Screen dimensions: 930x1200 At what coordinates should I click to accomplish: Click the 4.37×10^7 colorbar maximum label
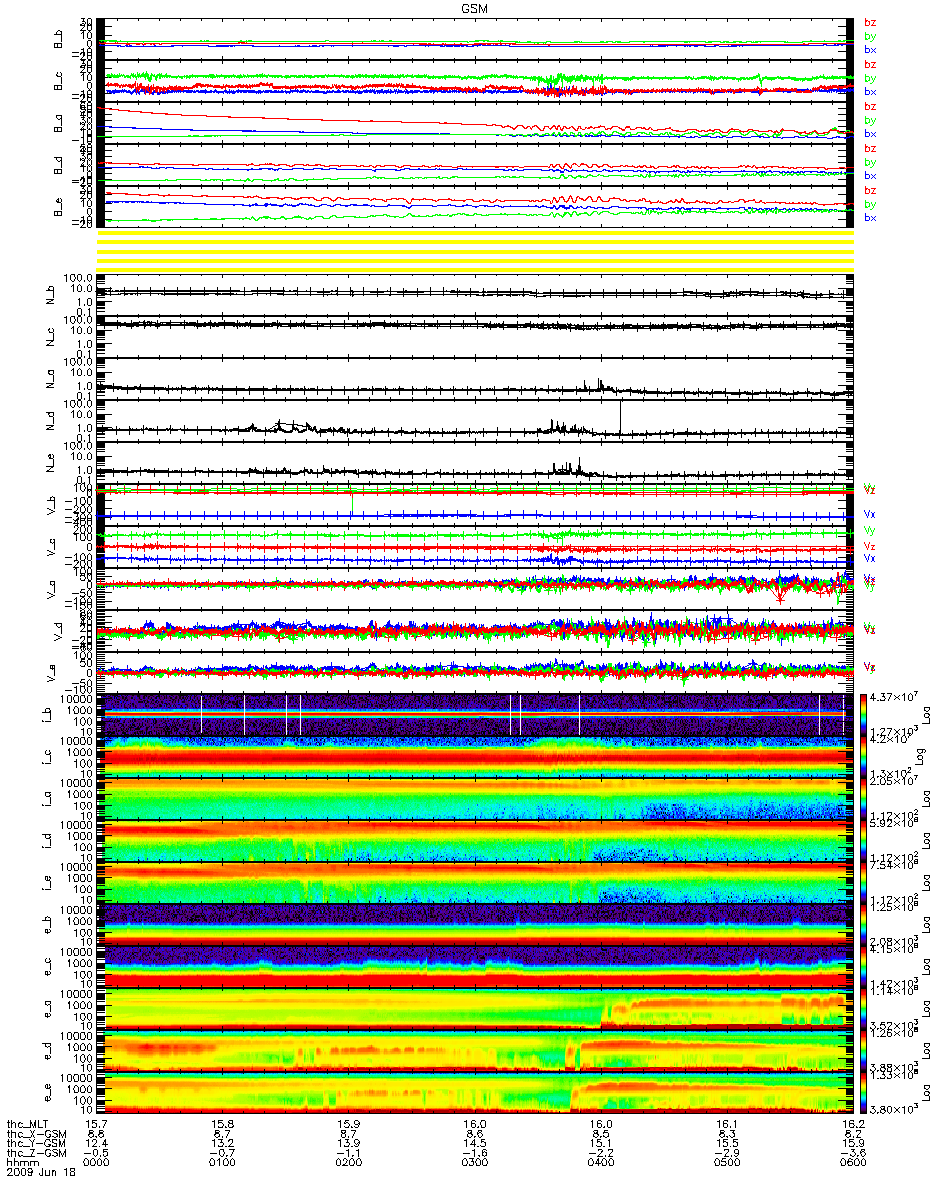(x=891, y=697)
